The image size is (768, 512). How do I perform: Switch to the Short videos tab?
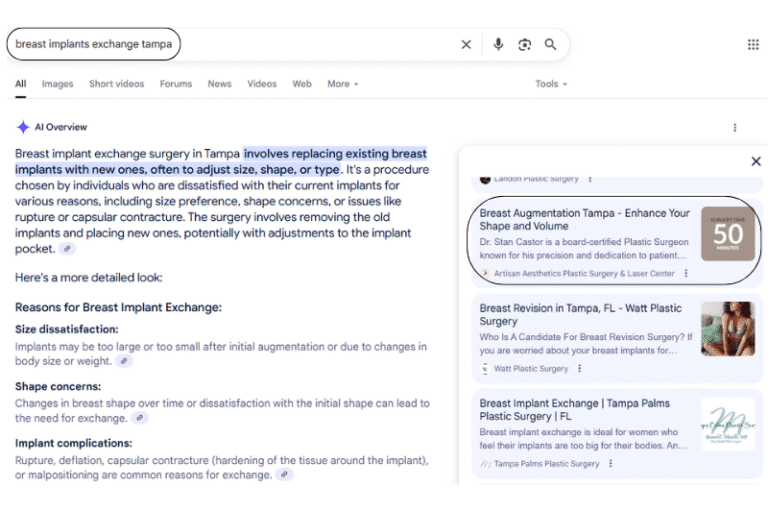[x=117, y=84]
